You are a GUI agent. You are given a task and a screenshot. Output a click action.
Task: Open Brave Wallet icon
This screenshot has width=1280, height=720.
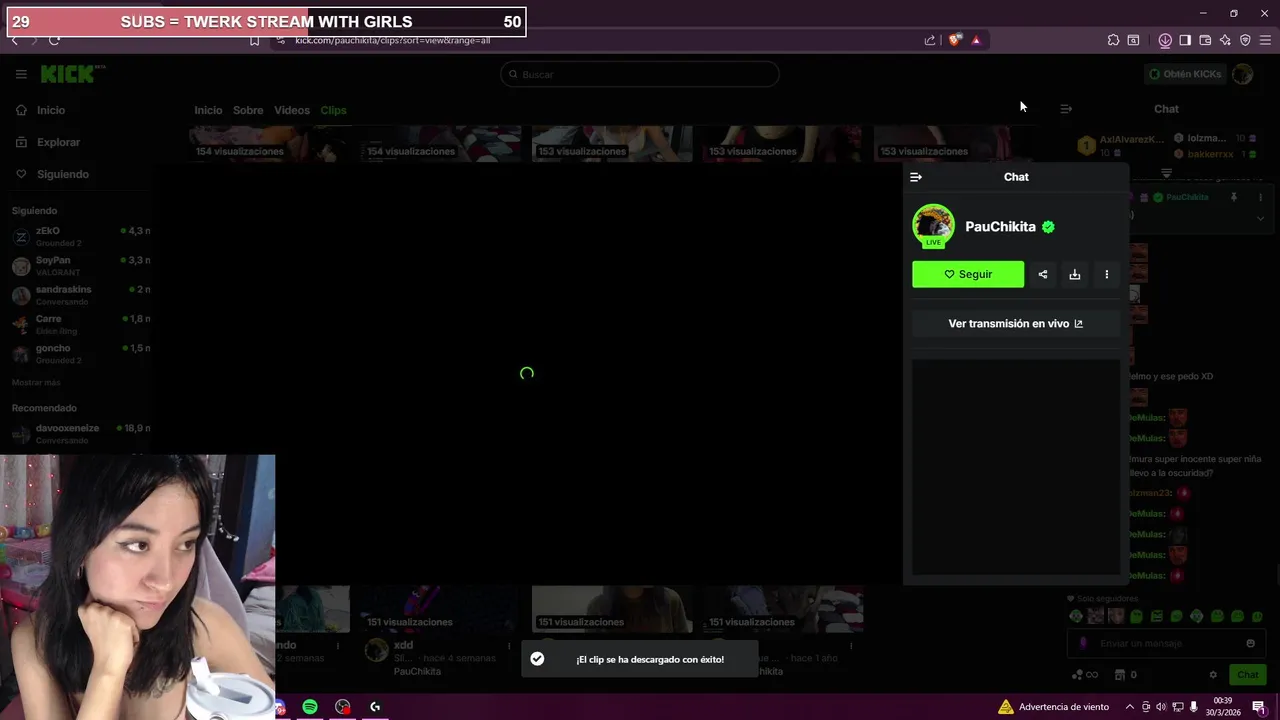[1205, 40]
